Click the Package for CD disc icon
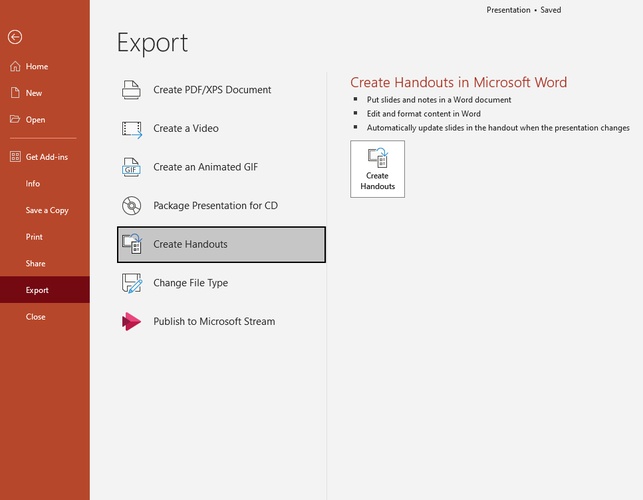This screenshot has width=643, height=500. [132, 205]
